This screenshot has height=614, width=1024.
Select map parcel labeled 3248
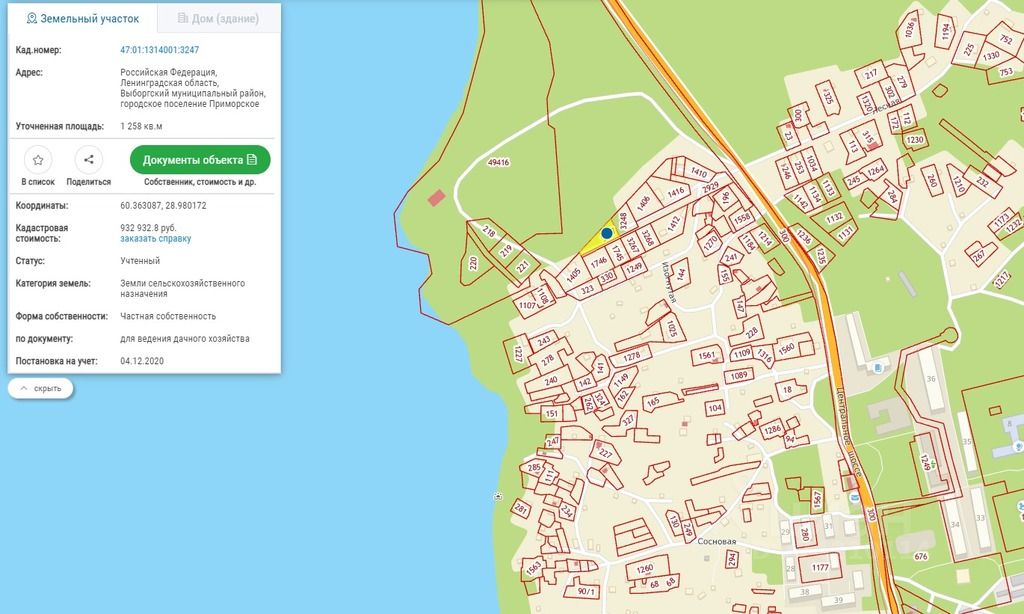click(623, 221)
